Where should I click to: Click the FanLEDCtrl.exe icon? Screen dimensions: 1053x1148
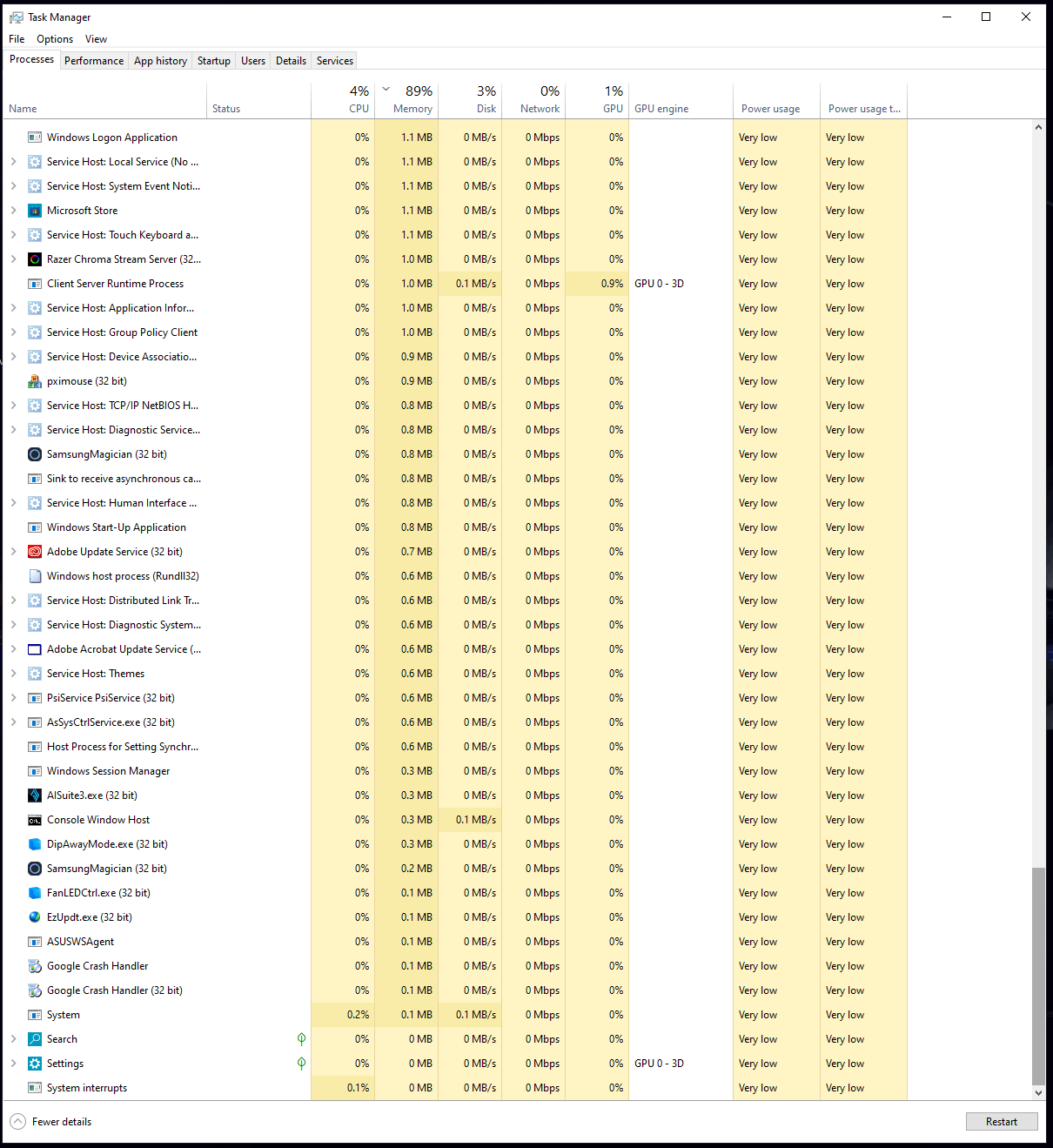point(35,893)
